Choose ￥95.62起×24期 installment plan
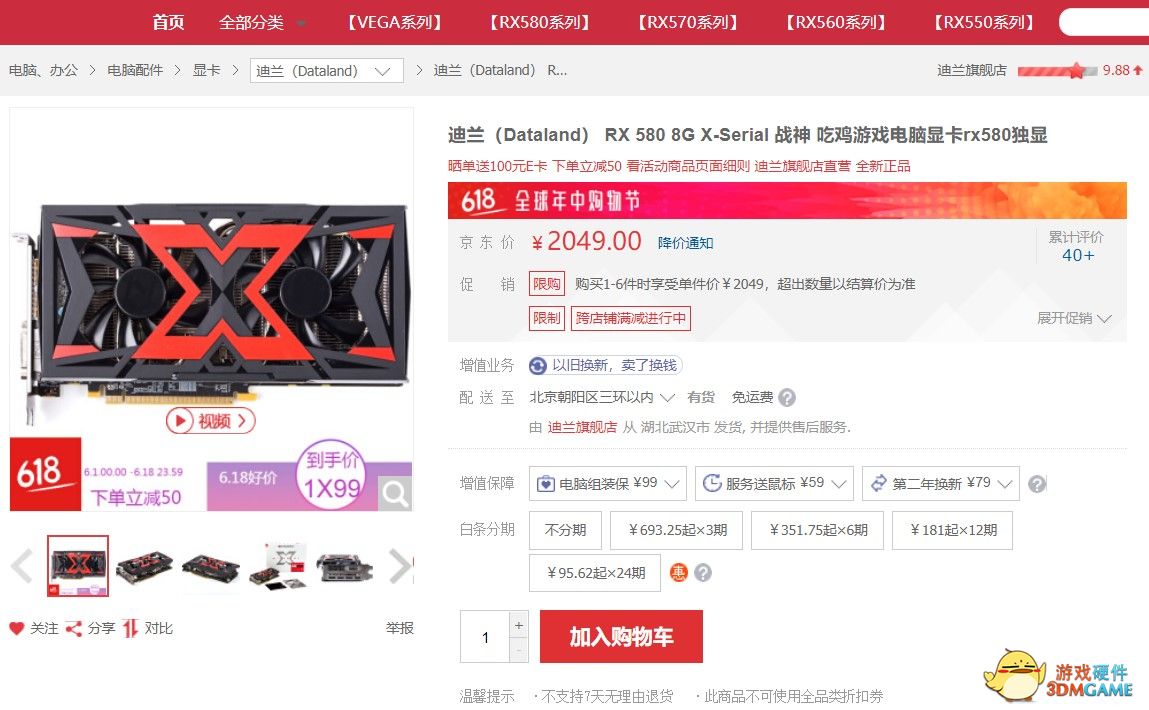This screenshot has width=1149, height=710. [x=595, y=572]
